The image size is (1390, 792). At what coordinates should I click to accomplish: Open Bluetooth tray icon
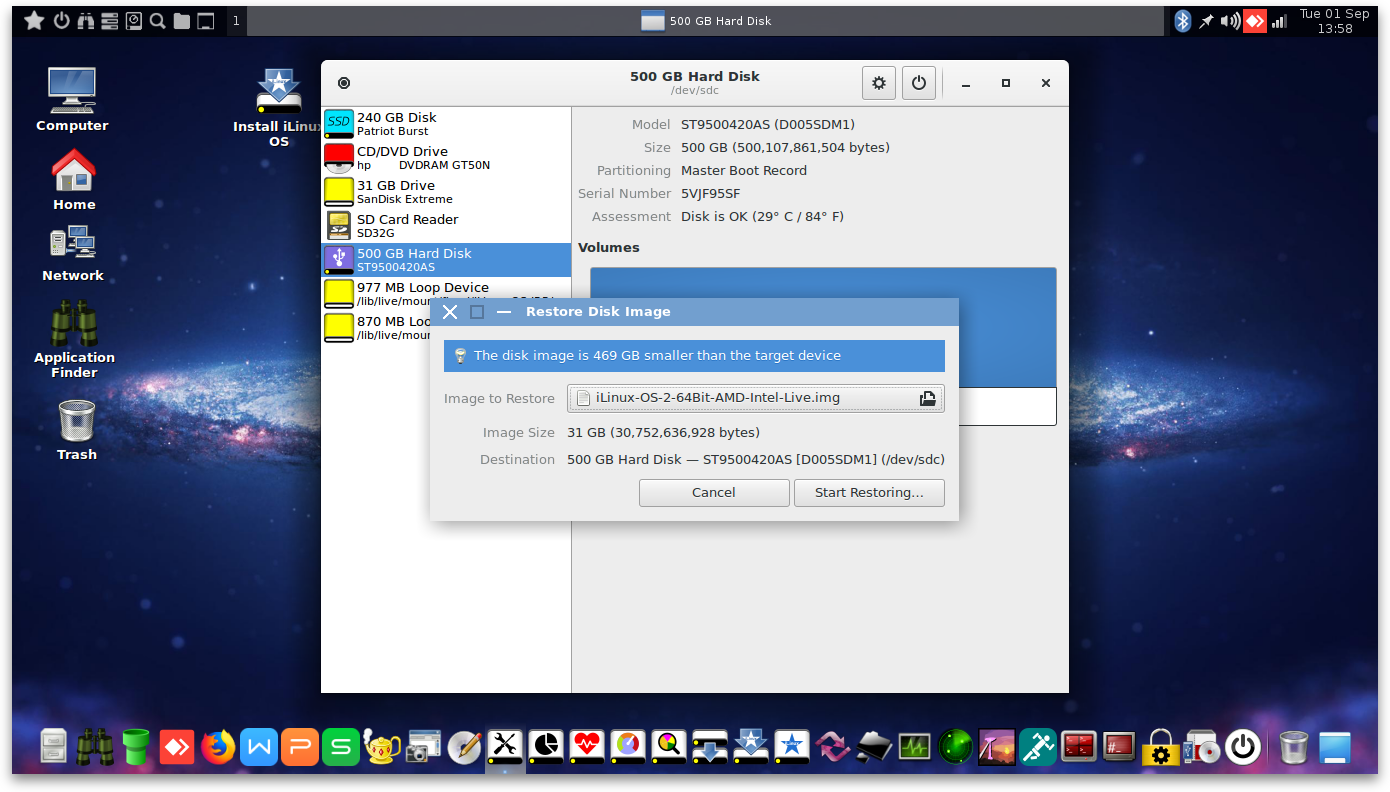click(x=1183, y=20)
